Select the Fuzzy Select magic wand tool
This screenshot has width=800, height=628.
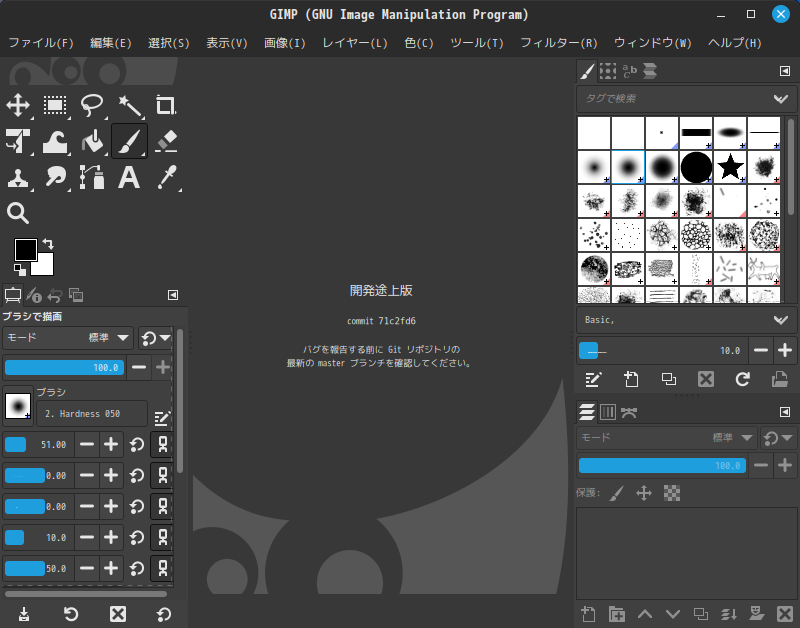[130, 106]
